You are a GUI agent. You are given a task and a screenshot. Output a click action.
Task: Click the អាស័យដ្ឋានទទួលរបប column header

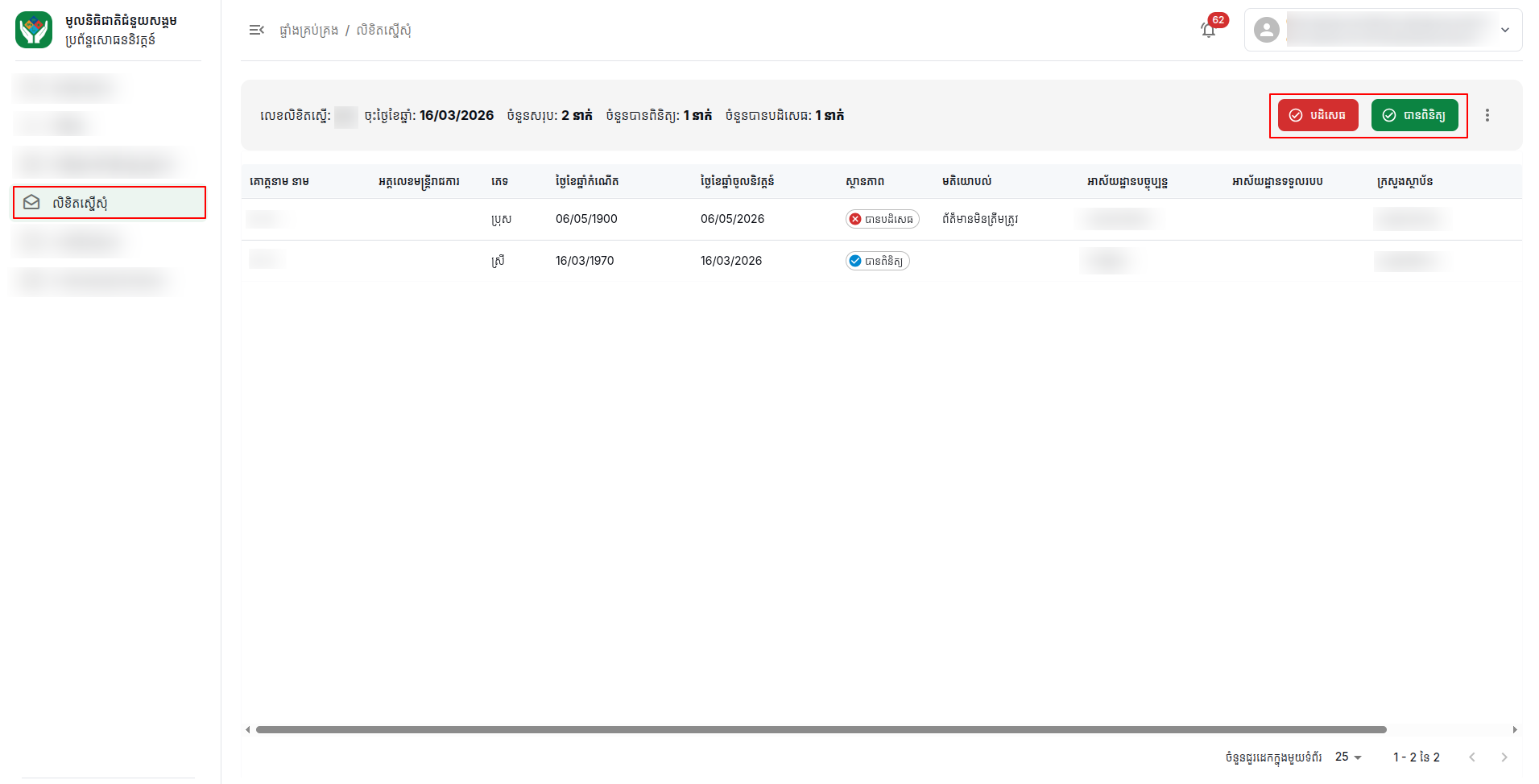pyautogui.click(x=1277, y=181)
